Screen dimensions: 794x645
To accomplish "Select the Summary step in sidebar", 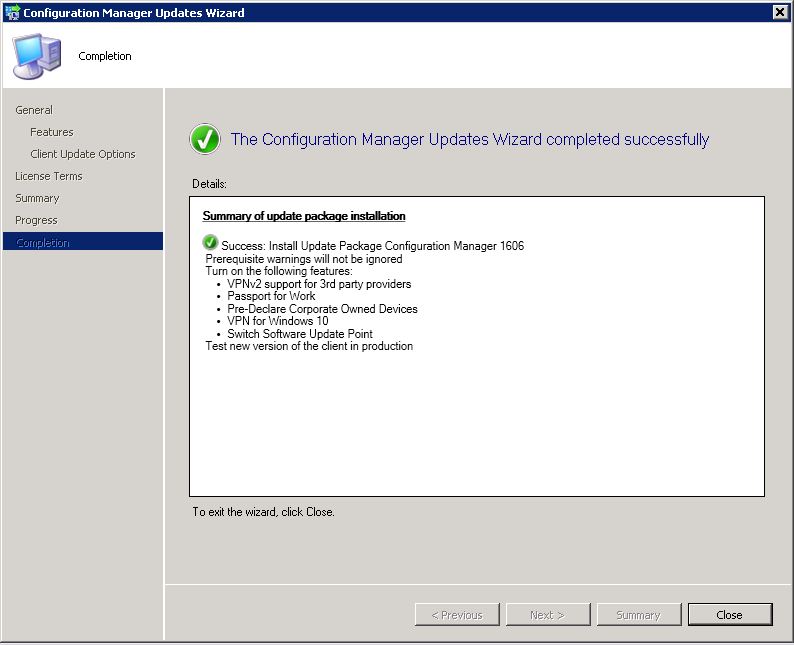I will tap(37, 198).
